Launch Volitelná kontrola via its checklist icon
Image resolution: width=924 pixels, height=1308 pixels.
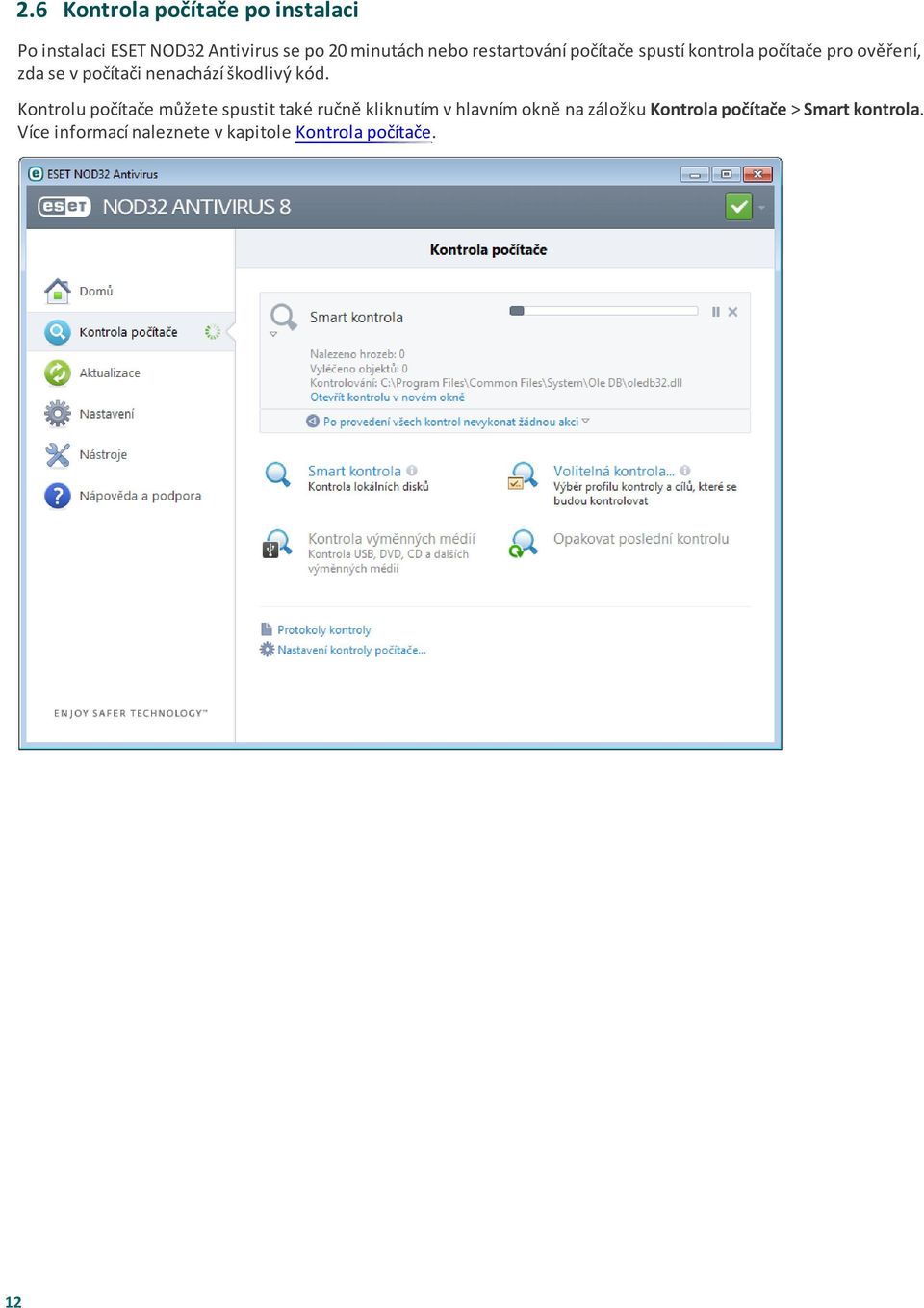point(523,475)
